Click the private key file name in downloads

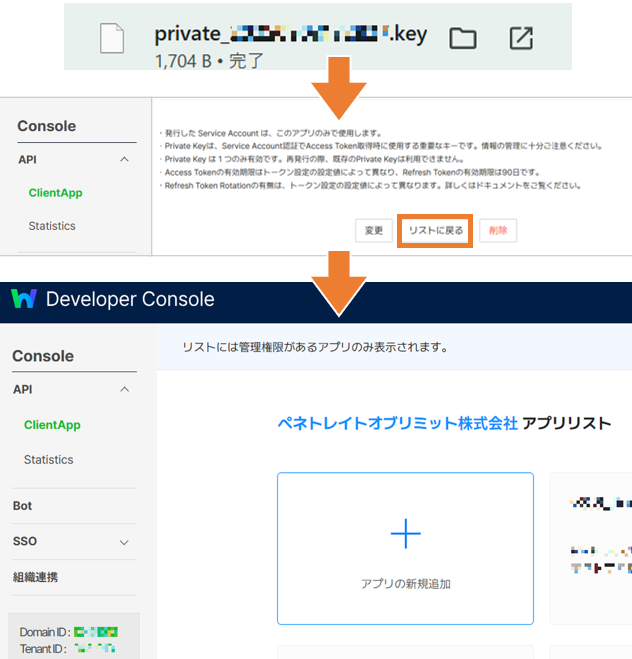(290, 35)
